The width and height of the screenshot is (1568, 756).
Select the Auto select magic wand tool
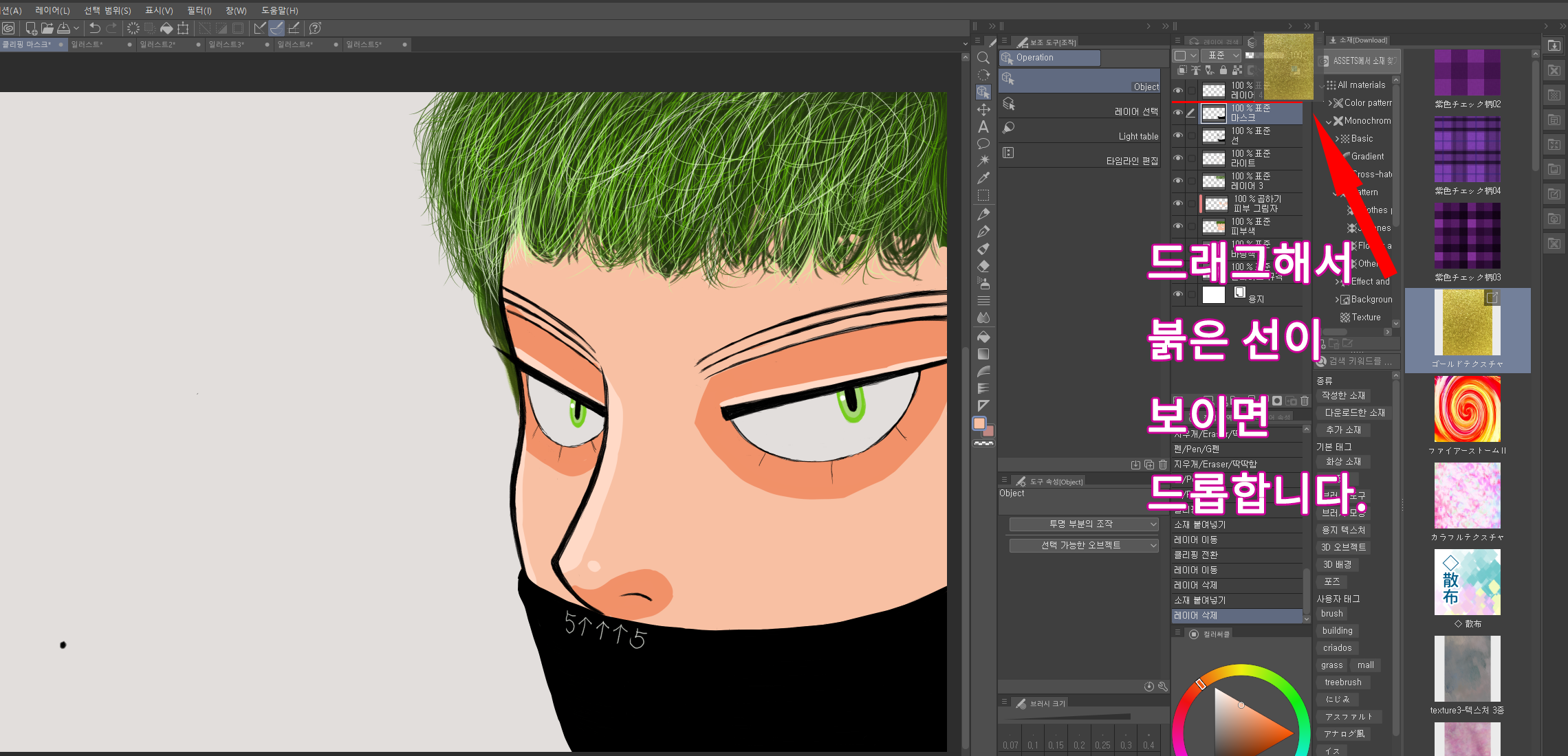pyautogui.click(x=983, y=161)
